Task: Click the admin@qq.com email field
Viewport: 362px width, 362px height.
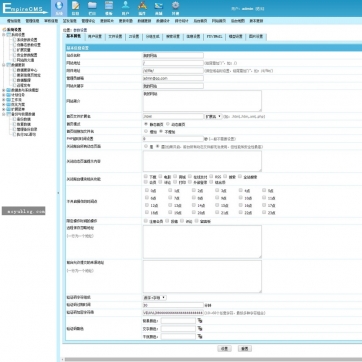Action: pos(173,78)
